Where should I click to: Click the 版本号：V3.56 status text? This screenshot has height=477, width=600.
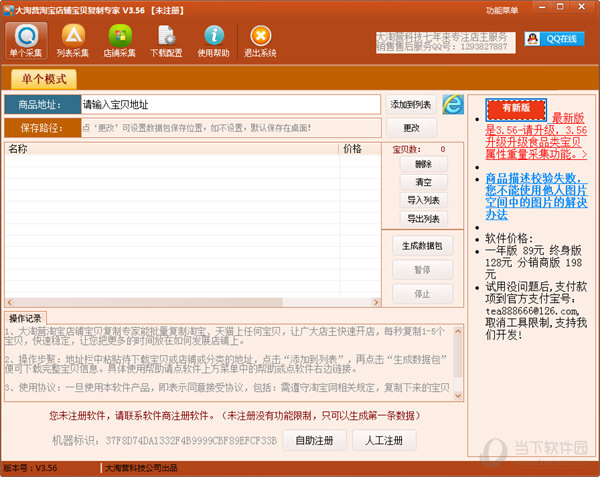[30, 468]
